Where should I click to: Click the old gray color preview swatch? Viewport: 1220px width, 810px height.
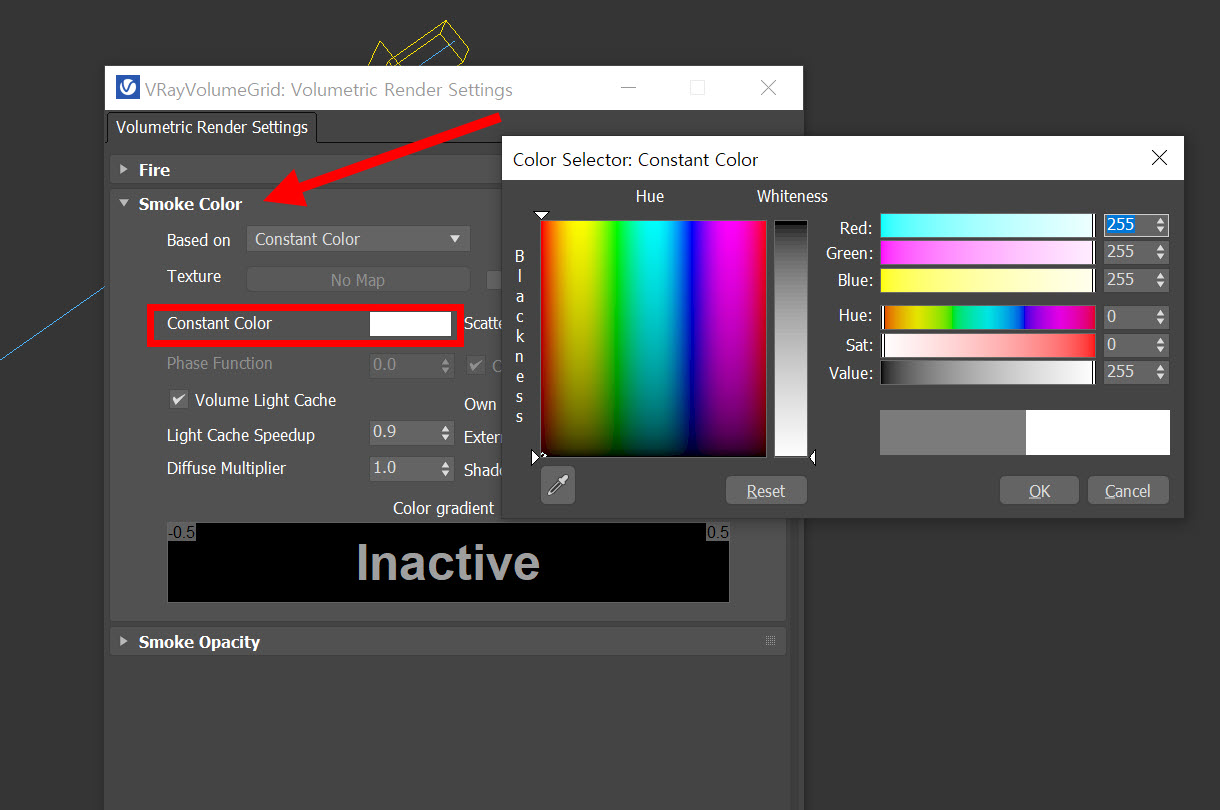[x=953, y=432]
